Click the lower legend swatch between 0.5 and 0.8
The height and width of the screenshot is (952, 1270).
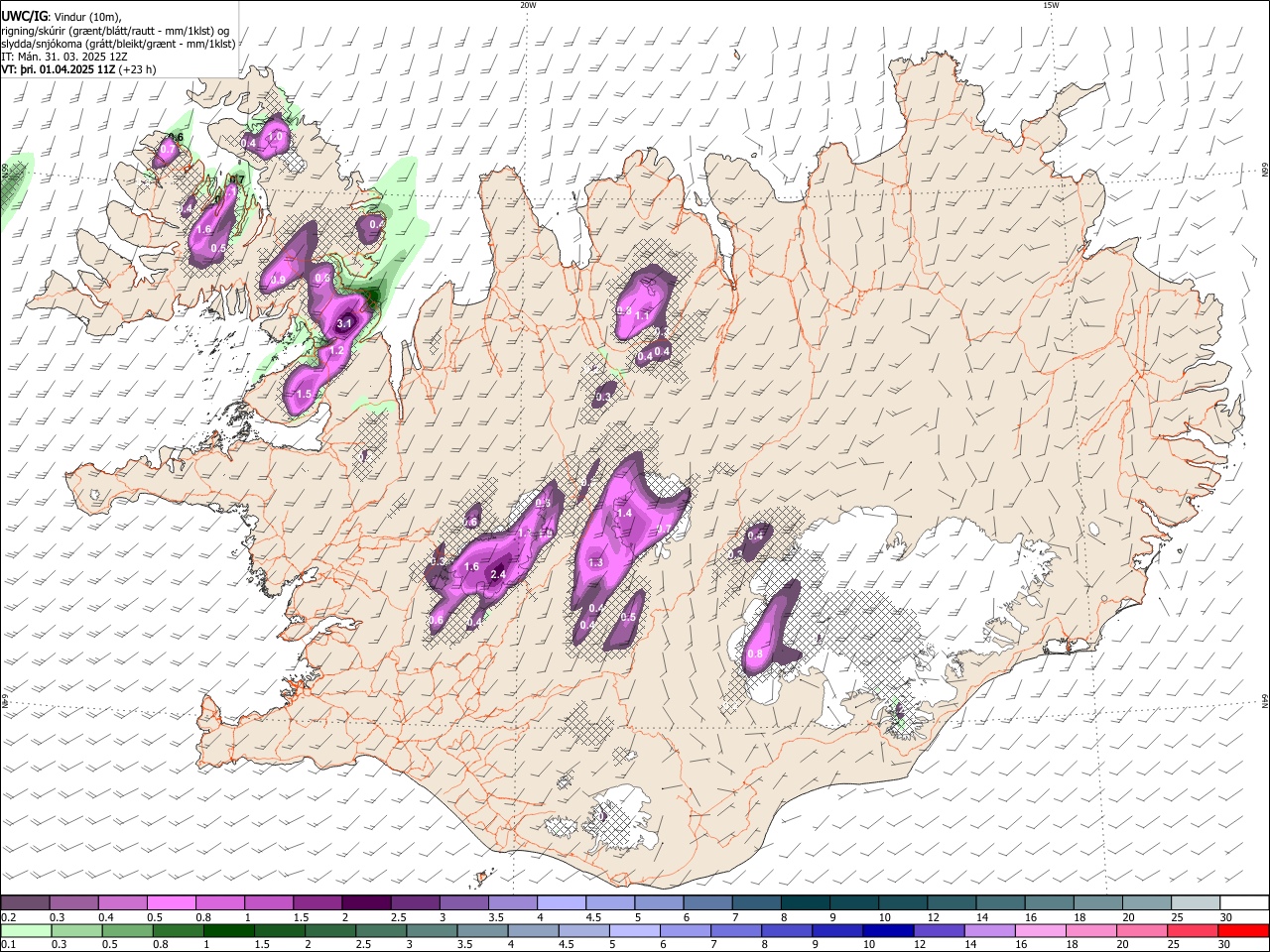click(127, 930)
